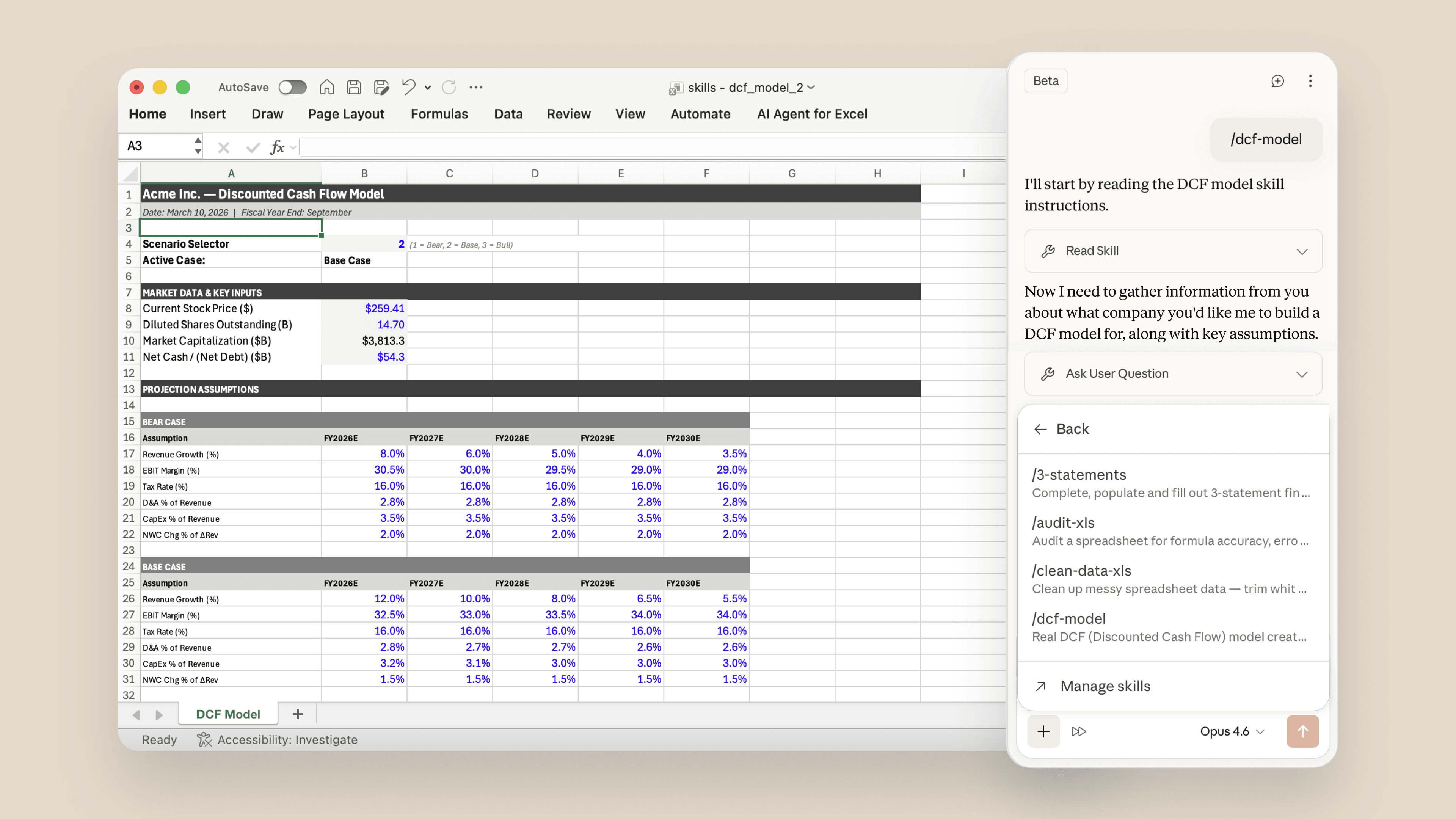The image size is (1456, 819).
Task: Open Insert Function with the fx icon
Action: click(x=276, y=146)
